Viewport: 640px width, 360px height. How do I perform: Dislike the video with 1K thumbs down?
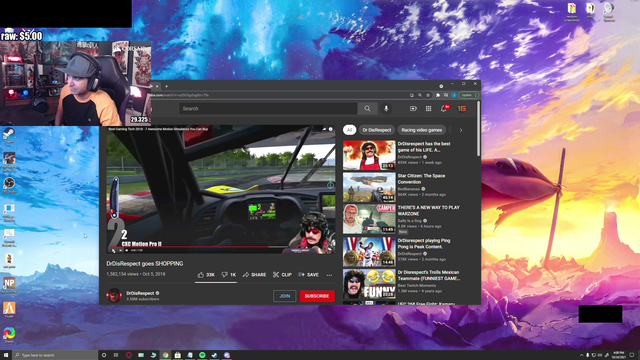pyautogui.click(x=229, y=275)
